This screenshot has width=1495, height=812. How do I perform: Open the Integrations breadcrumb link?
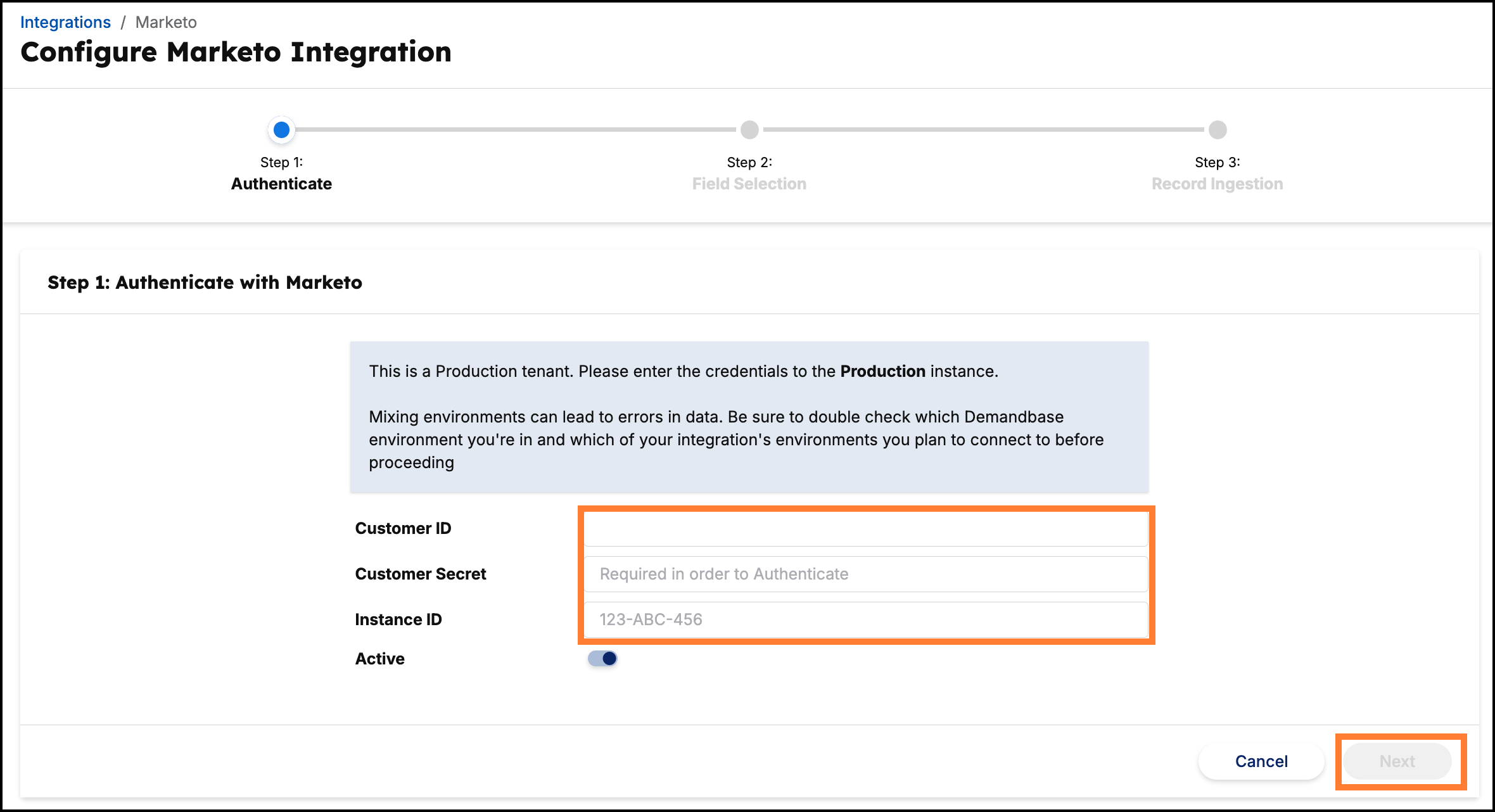(x=65, y=22)
